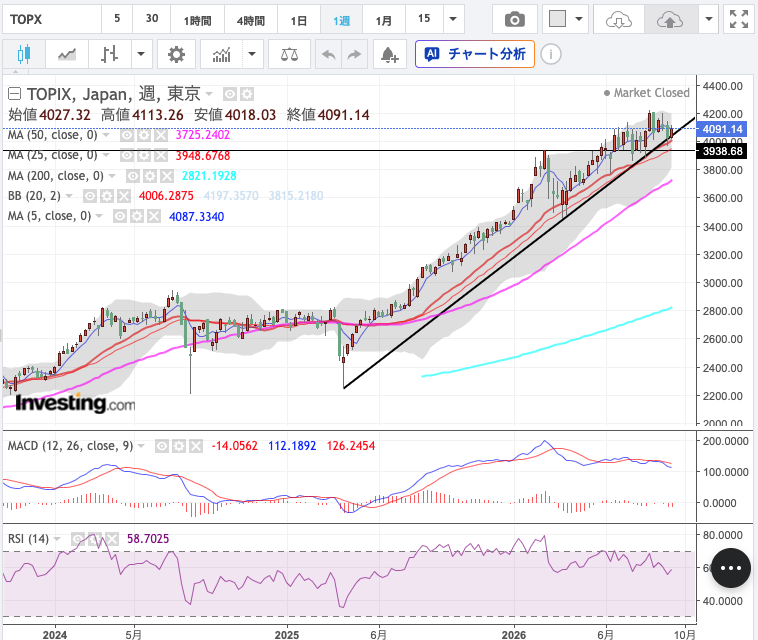Expand the TOPIX, Japan title dropdown arrow
This screenshot has width=758, height=640.
(209, 94)
